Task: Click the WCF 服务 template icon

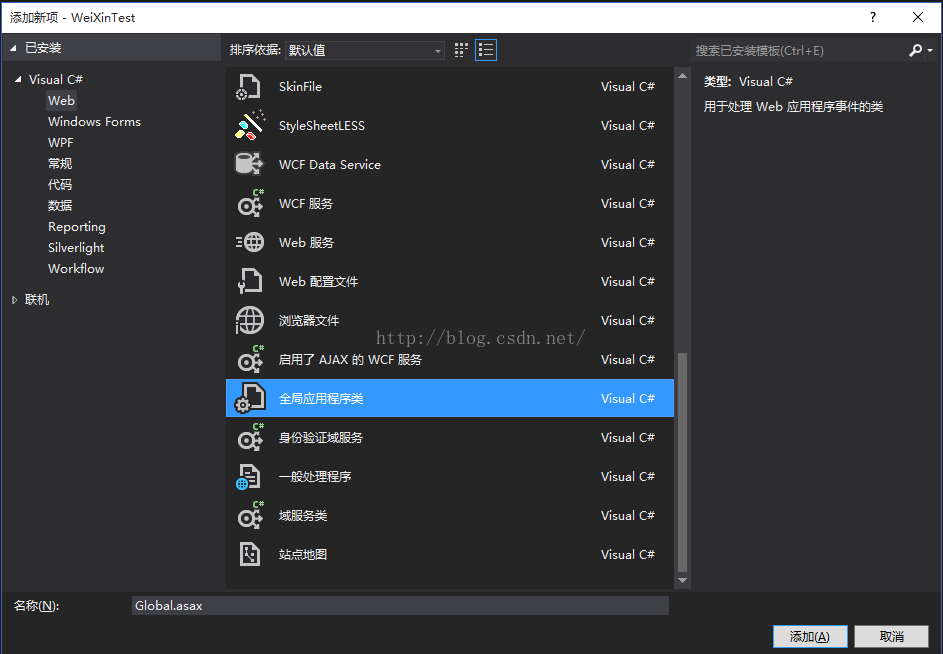Action: coord(250,203)
